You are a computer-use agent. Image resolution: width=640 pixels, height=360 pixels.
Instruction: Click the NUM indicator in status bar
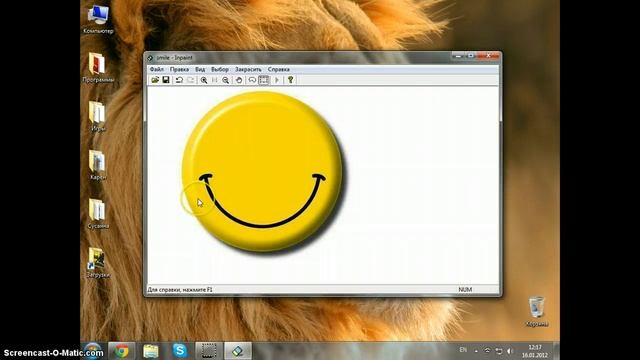[465, 289]
